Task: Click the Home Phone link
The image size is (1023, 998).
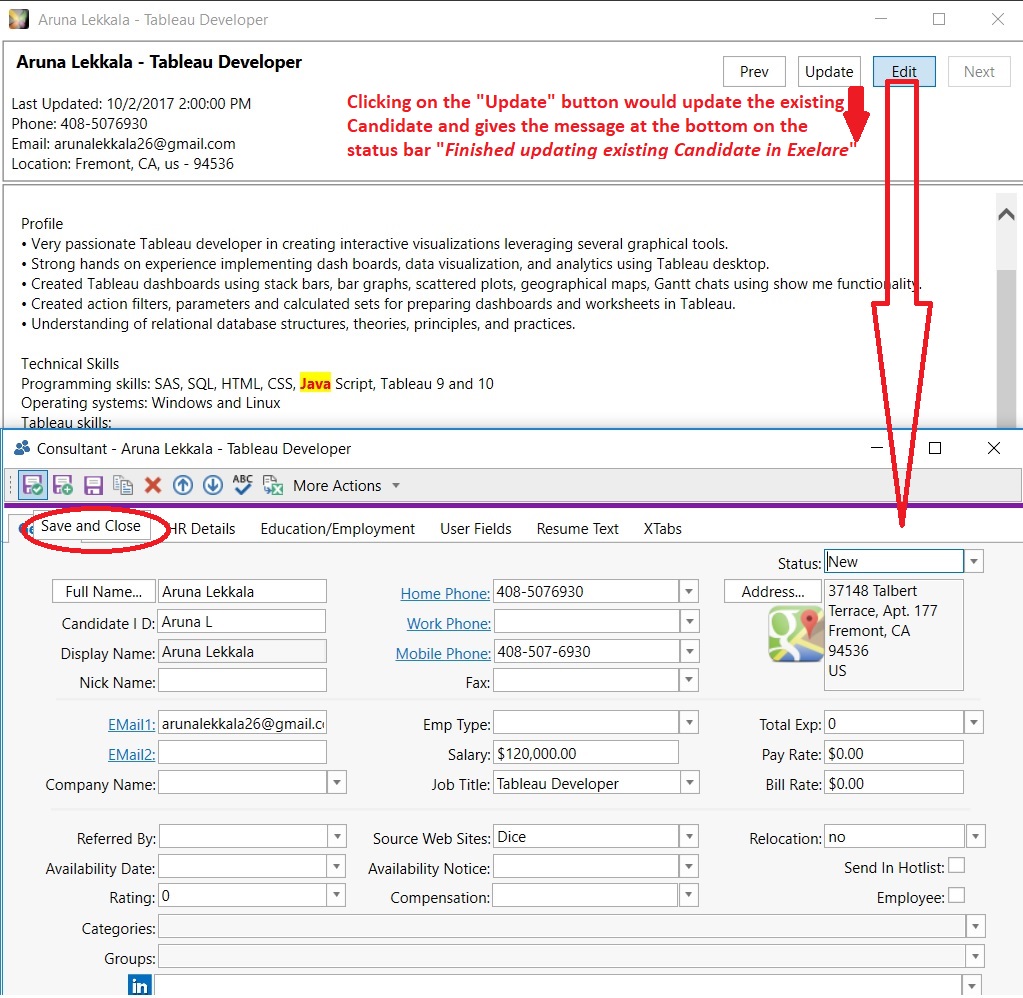Action: [x=445, y=594]
